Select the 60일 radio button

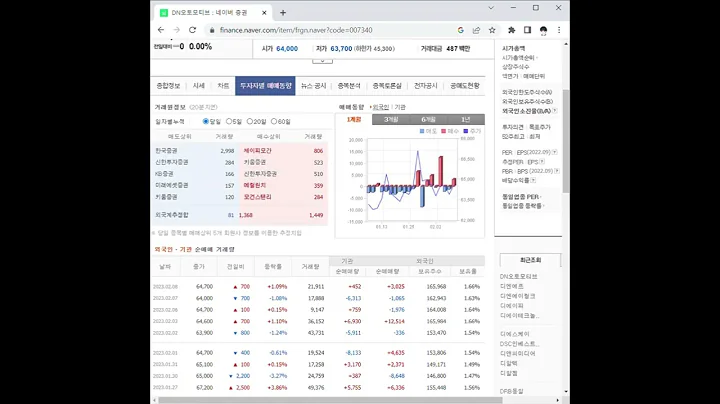point(274,121)
